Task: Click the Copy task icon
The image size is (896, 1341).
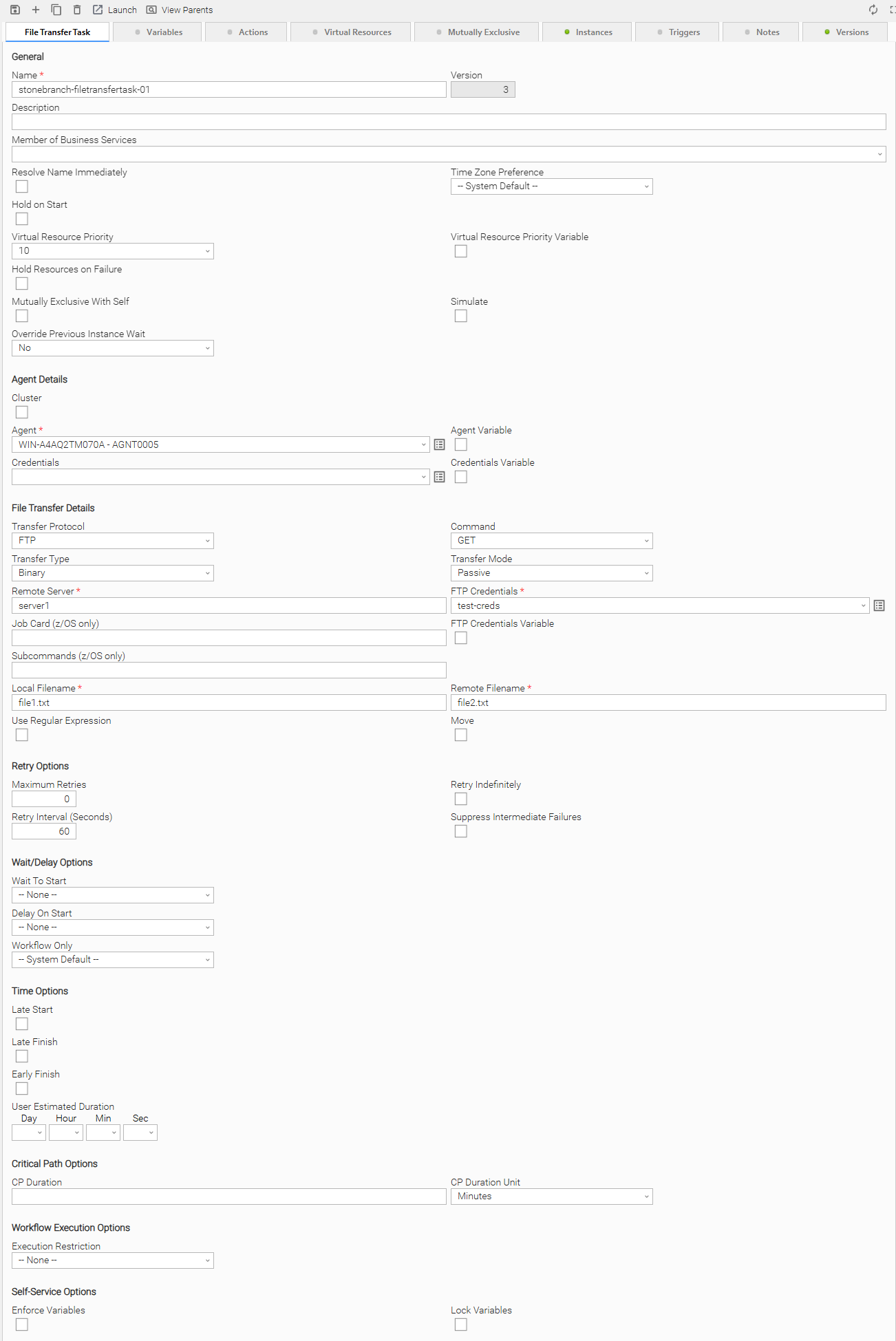Action: [56, 10]
